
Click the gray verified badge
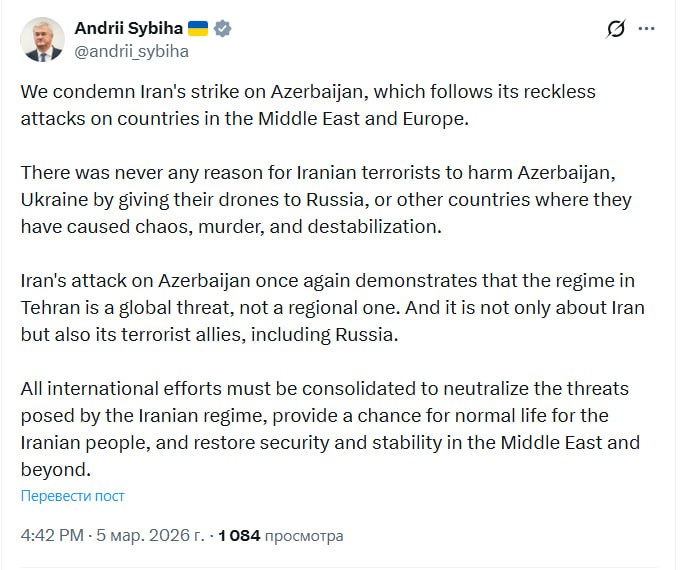[224, 28]
